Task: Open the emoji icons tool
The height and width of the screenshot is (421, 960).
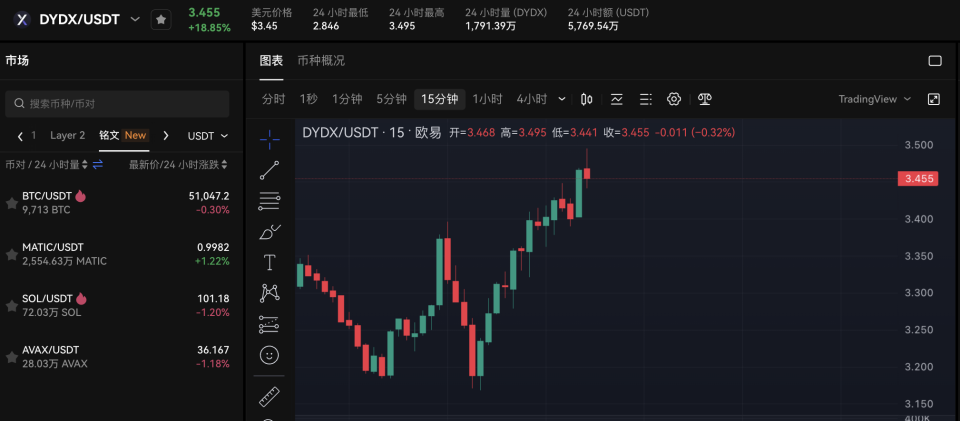Action: pyautogui.click(x=269, y=355)
